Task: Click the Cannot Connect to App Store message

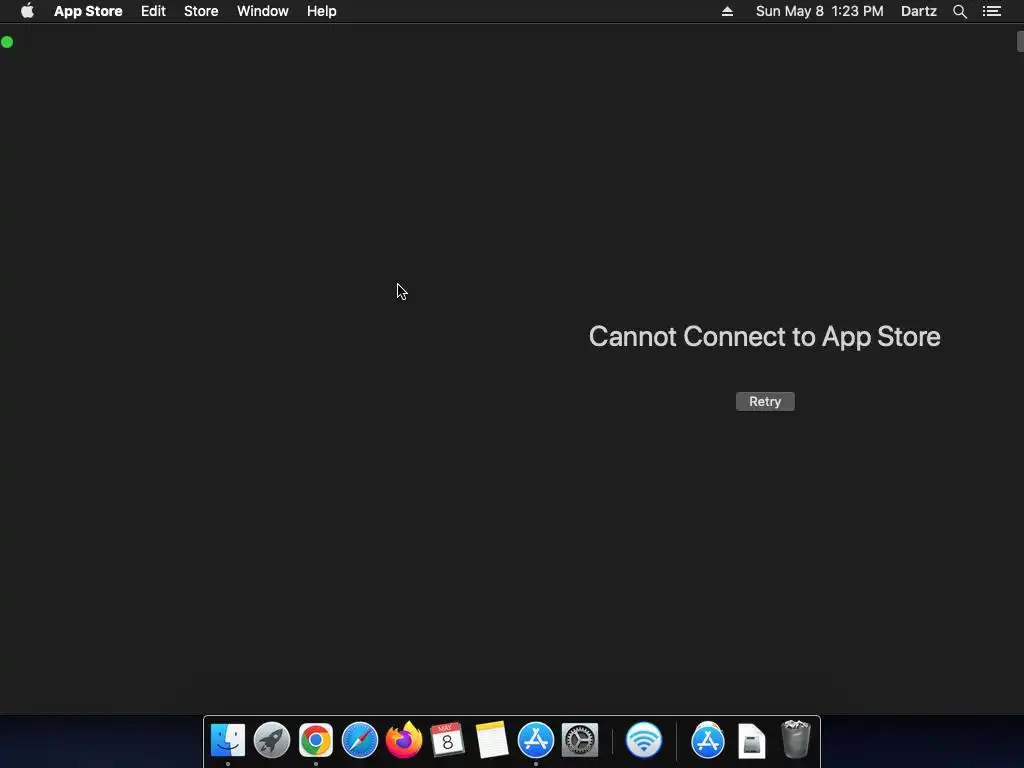Action: [x=765, y=337]
